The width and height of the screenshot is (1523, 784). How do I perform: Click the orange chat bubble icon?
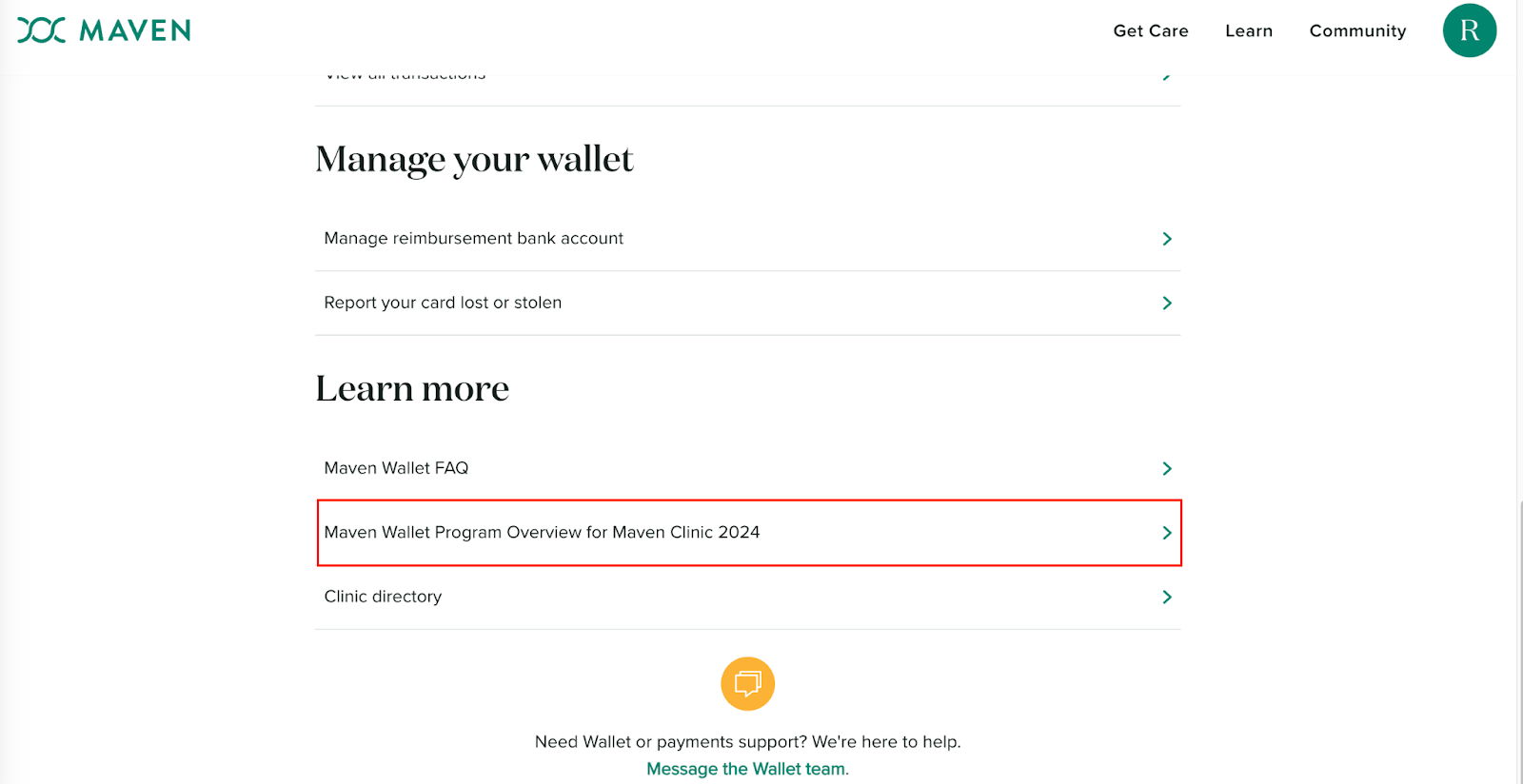[x=747, y=683]
